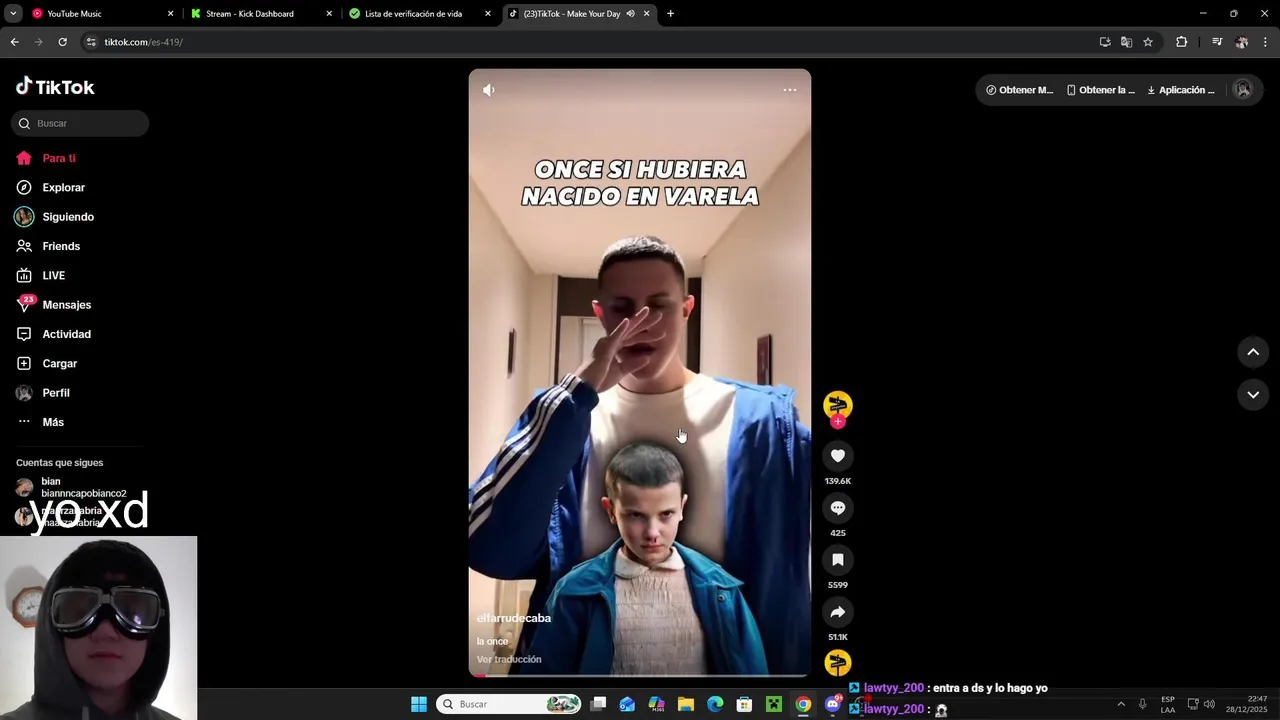Reload the TikTok page

[62, 42]
